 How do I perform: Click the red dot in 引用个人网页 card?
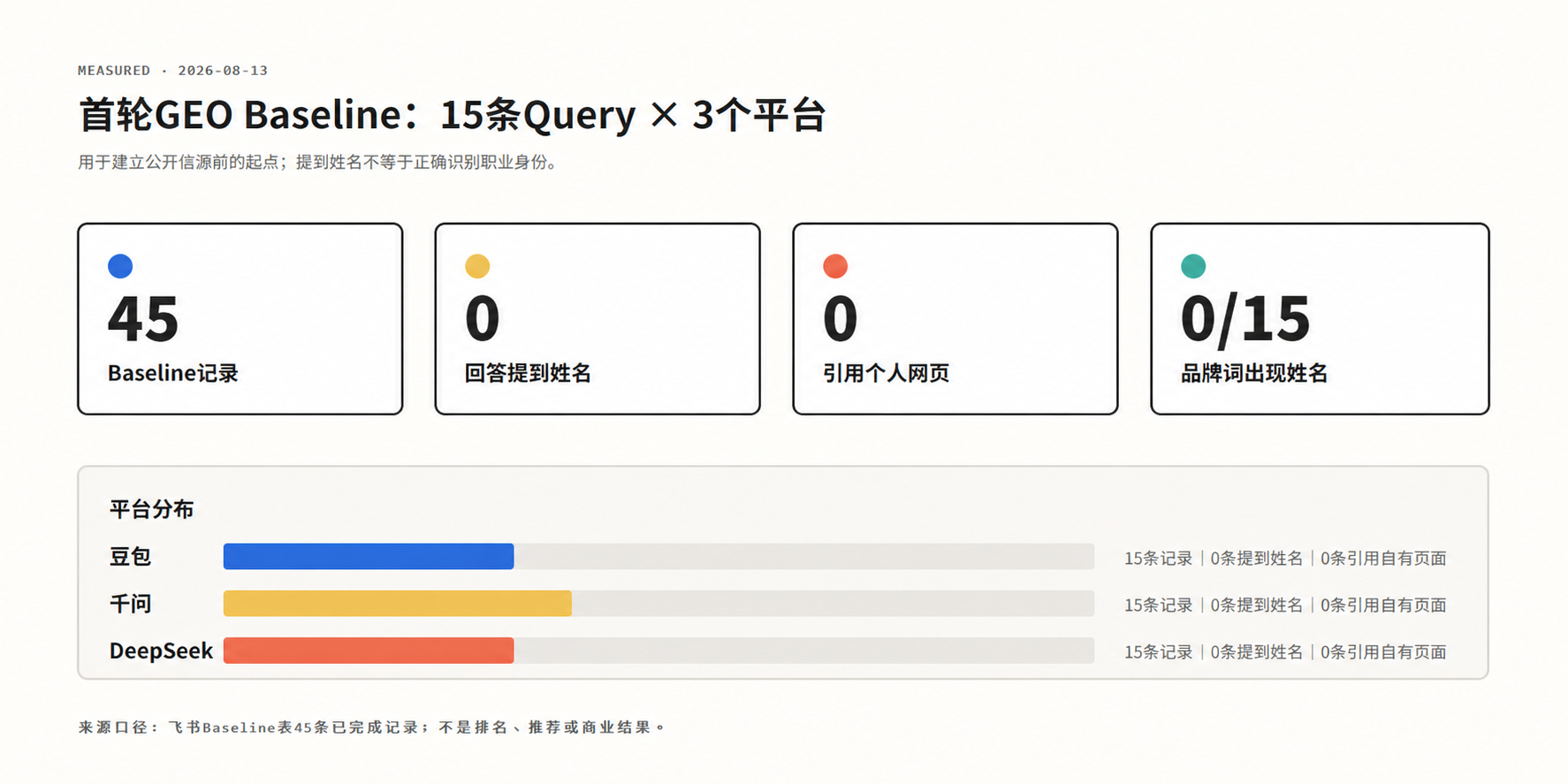[835, 266]
